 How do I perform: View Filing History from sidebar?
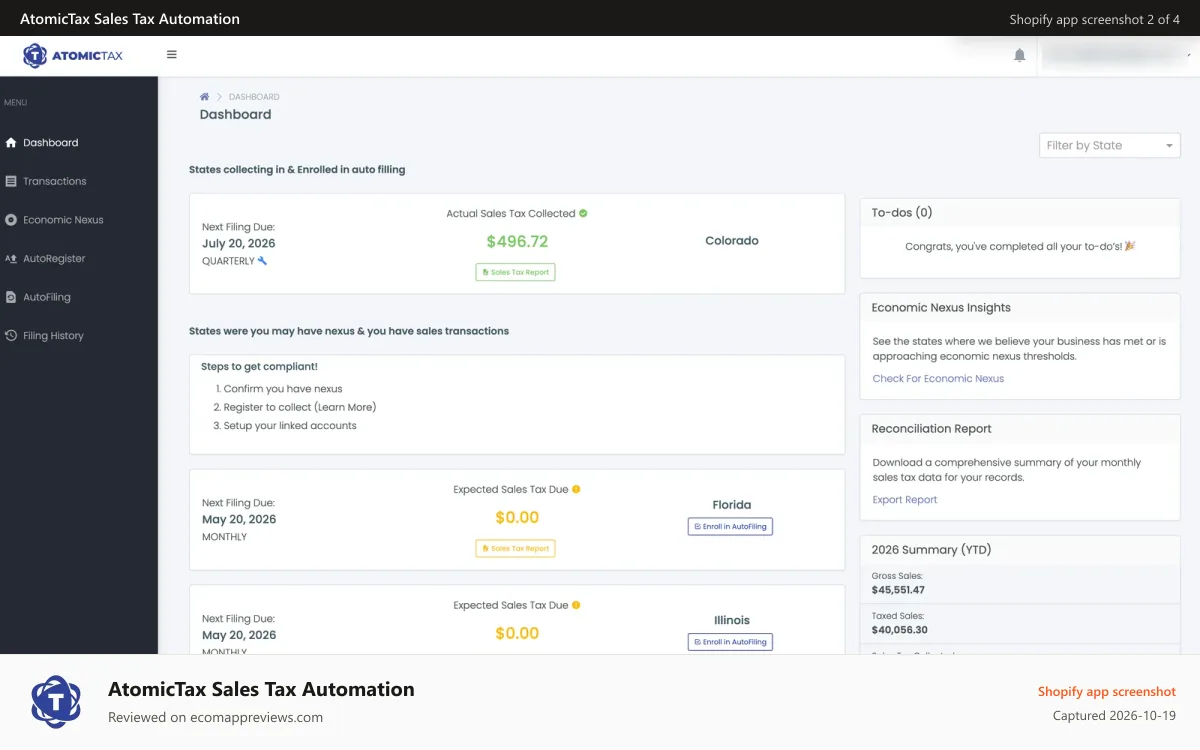[x=53, y=336]
